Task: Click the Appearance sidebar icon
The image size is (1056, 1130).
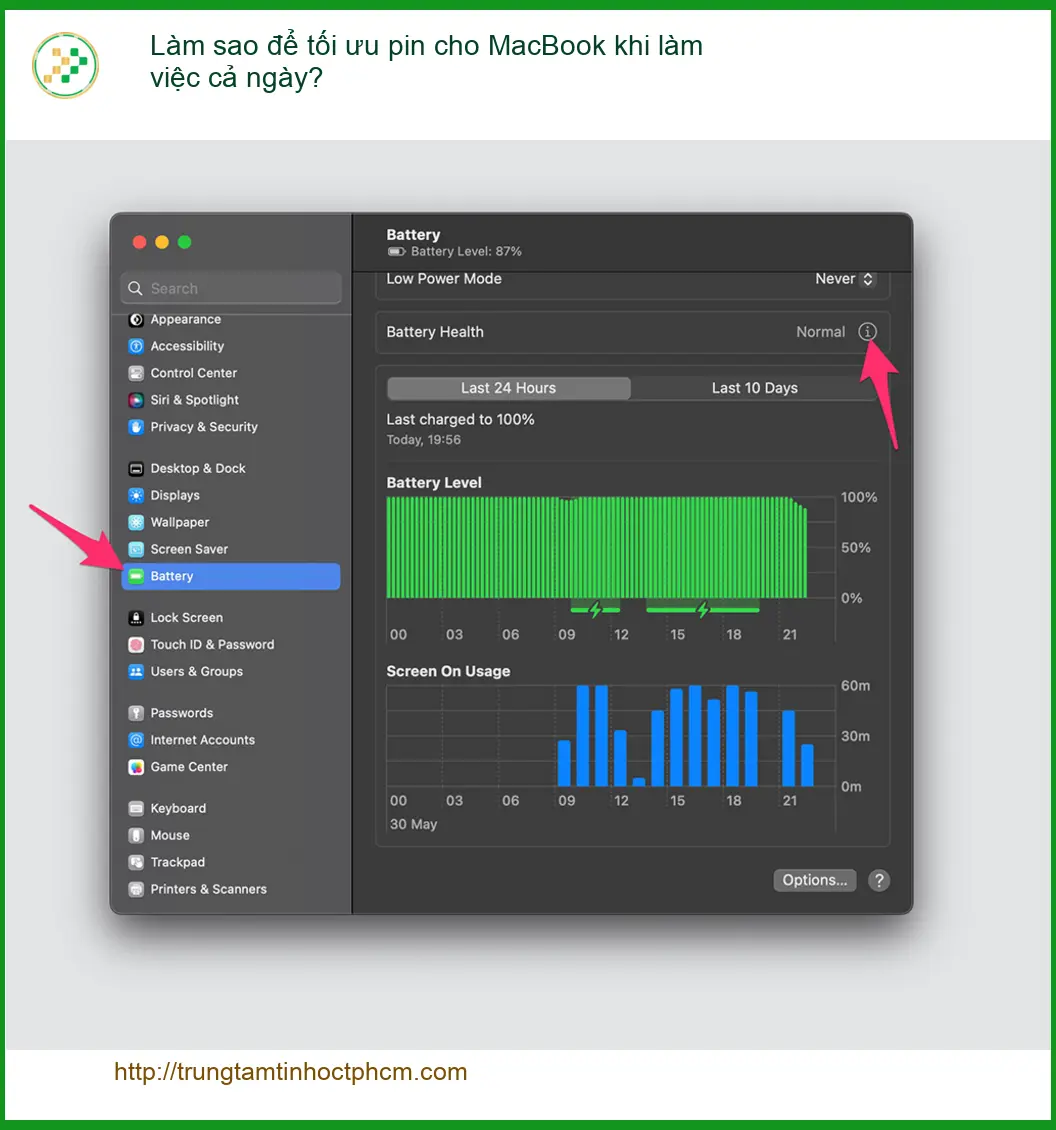Action: tap(136, 319)
